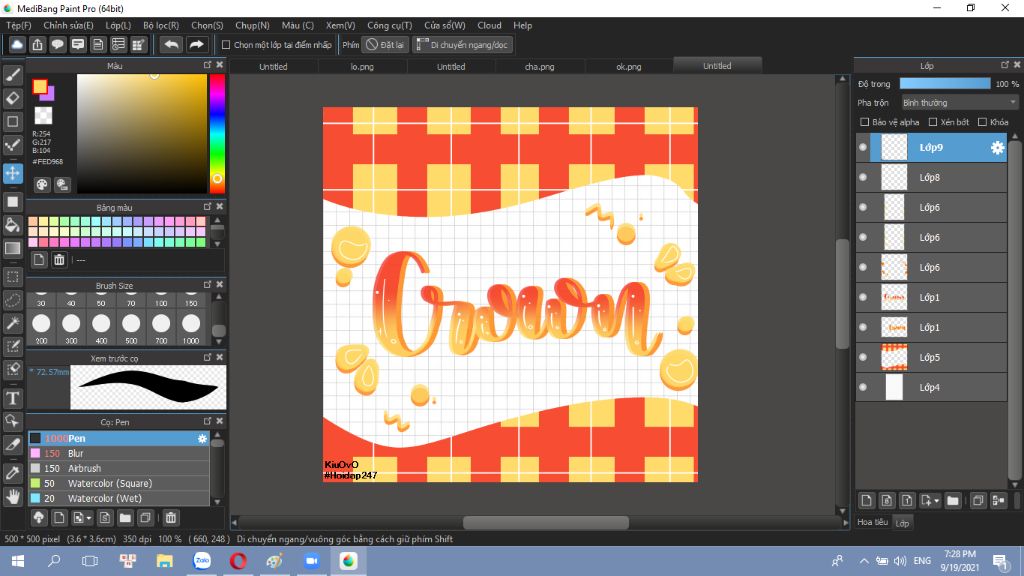1024x576 pixels.
Task: Expand the add-layer dropdown arrow in Lớp panel
Action: click(937, 501)
